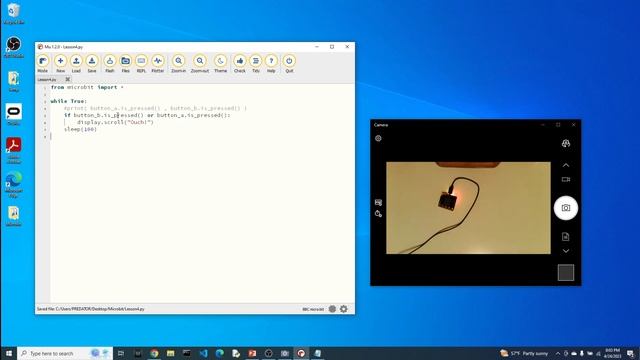640x360 pixels.
Task: Click the Camera live preview image
Action: pos(468,208)
